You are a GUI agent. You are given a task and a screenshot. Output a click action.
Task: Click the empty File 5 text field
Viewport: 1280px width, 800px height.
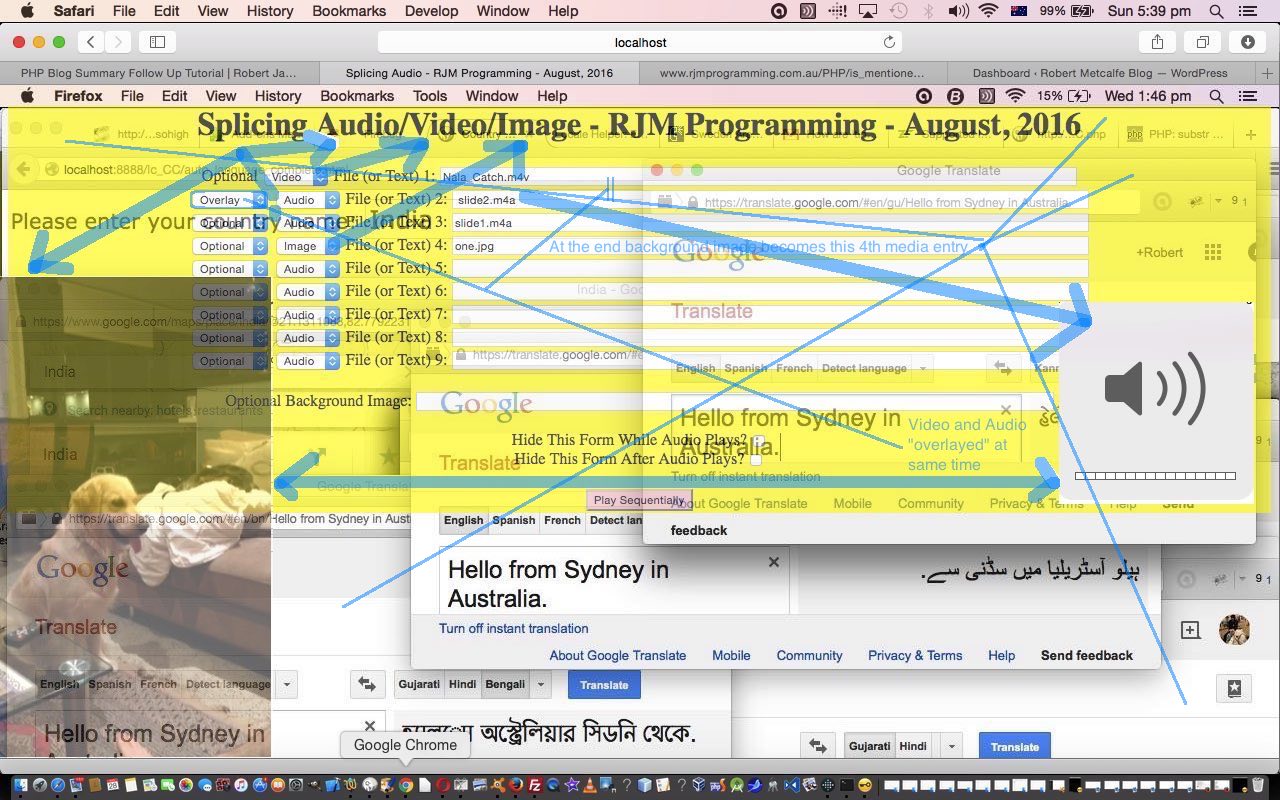(770, 269)
